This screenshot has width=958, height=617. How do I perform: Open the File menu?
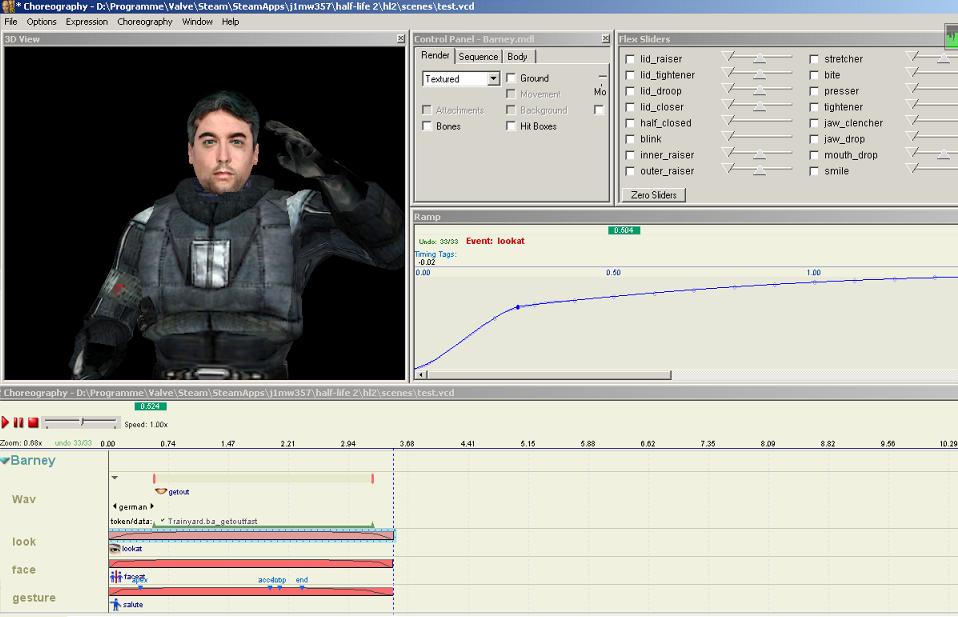tap(11, 21)
